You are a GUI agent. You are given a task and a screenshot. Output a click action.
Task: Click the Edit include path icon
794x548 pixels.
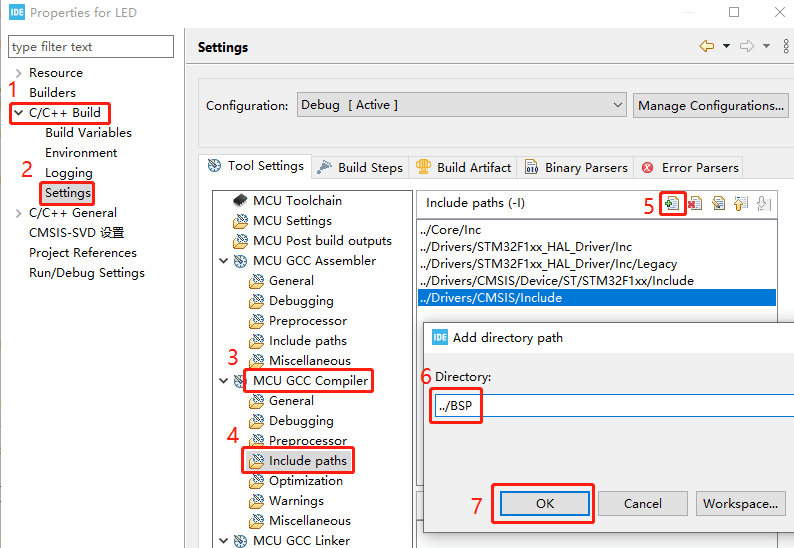718,204
